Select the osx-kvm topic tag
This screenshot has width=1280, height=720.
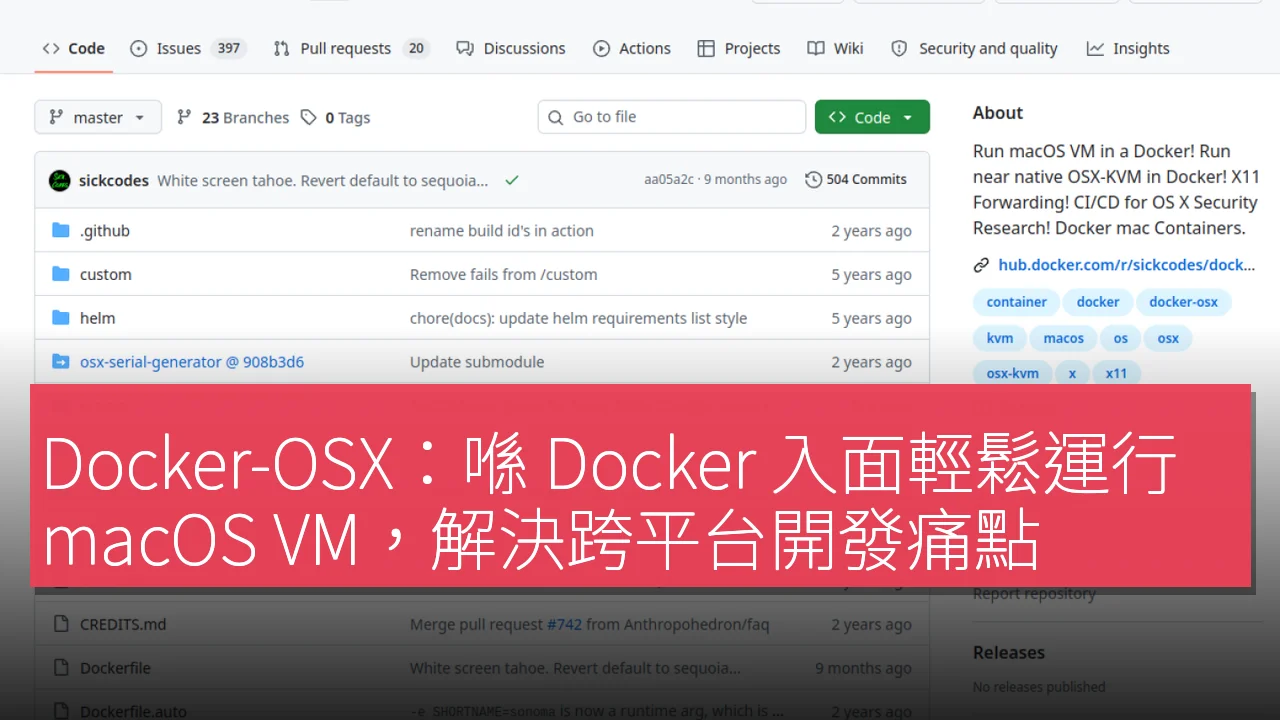click(1012, 373)
